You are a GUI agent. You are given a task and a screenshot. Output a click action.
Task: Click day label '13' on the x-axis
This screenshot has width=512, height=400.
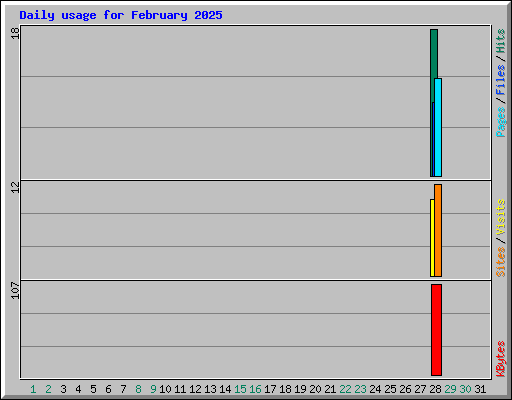point(210,389)
